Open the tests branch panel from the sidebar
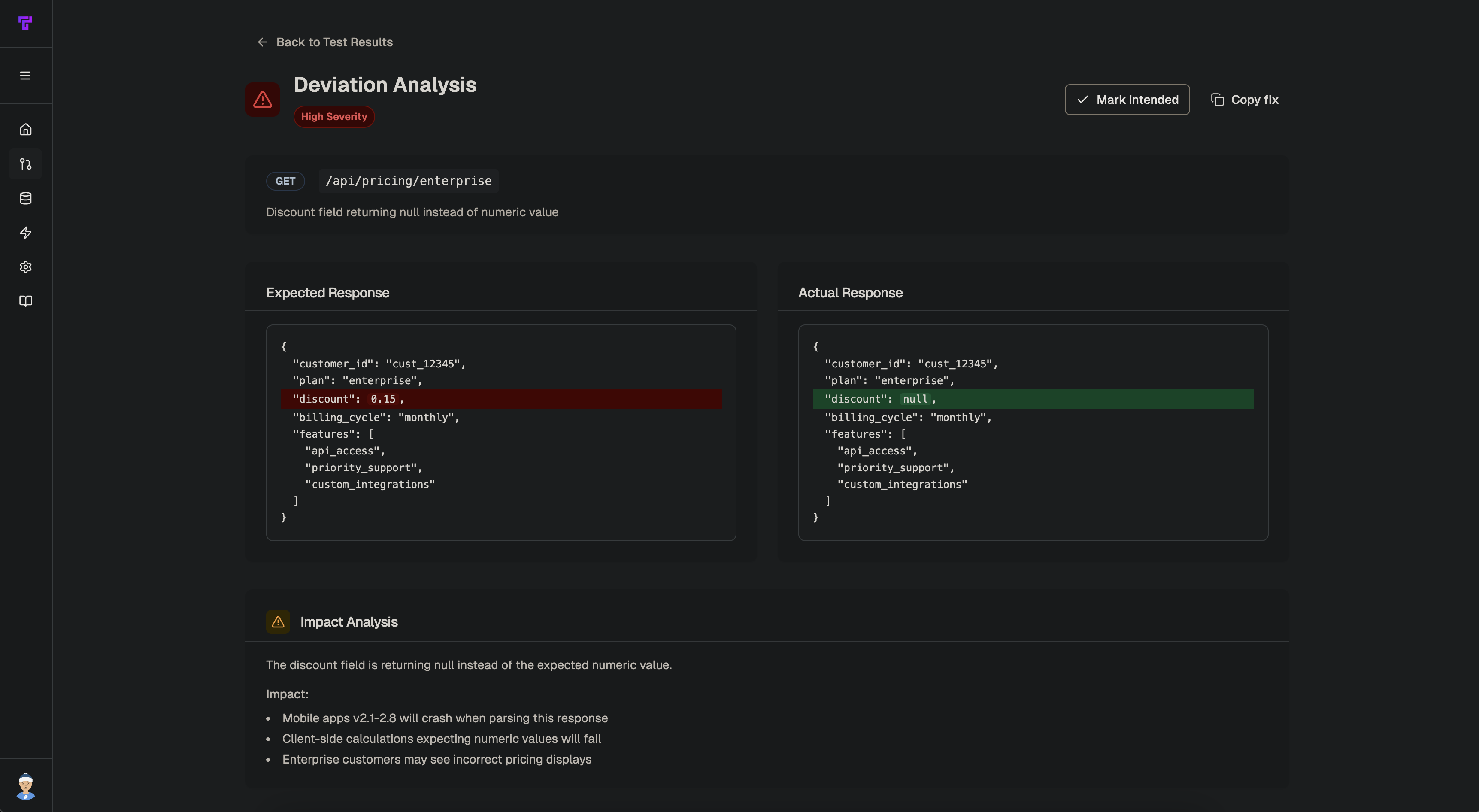Viewport: 1479px width, 812px height. (x=25, y=164)
